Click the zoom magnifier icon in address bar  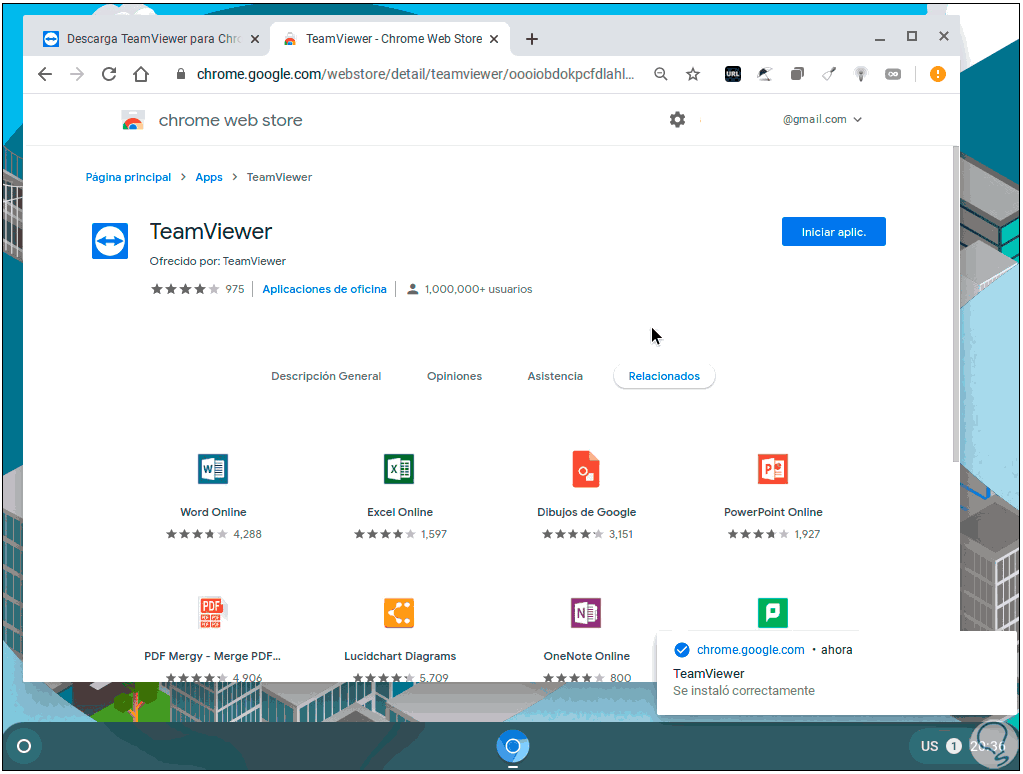click(x=661, y=74)
